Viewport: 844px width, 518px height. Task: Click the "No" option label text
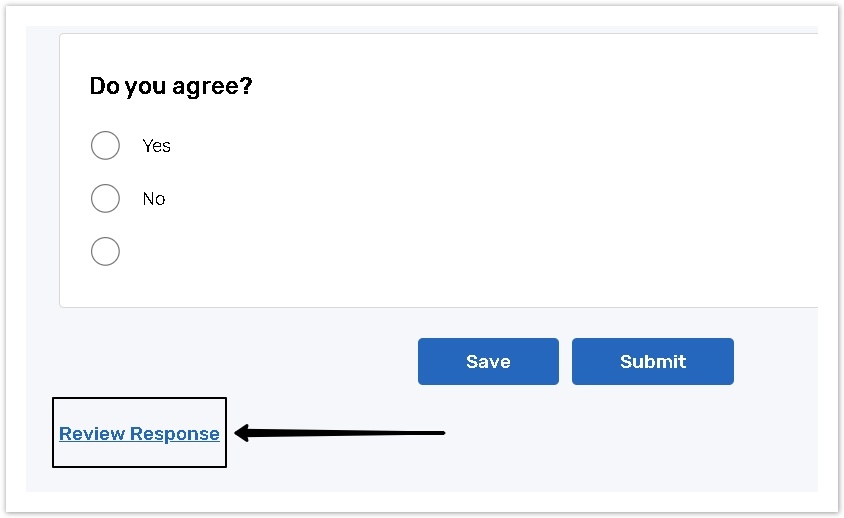(x=154, y=199)
